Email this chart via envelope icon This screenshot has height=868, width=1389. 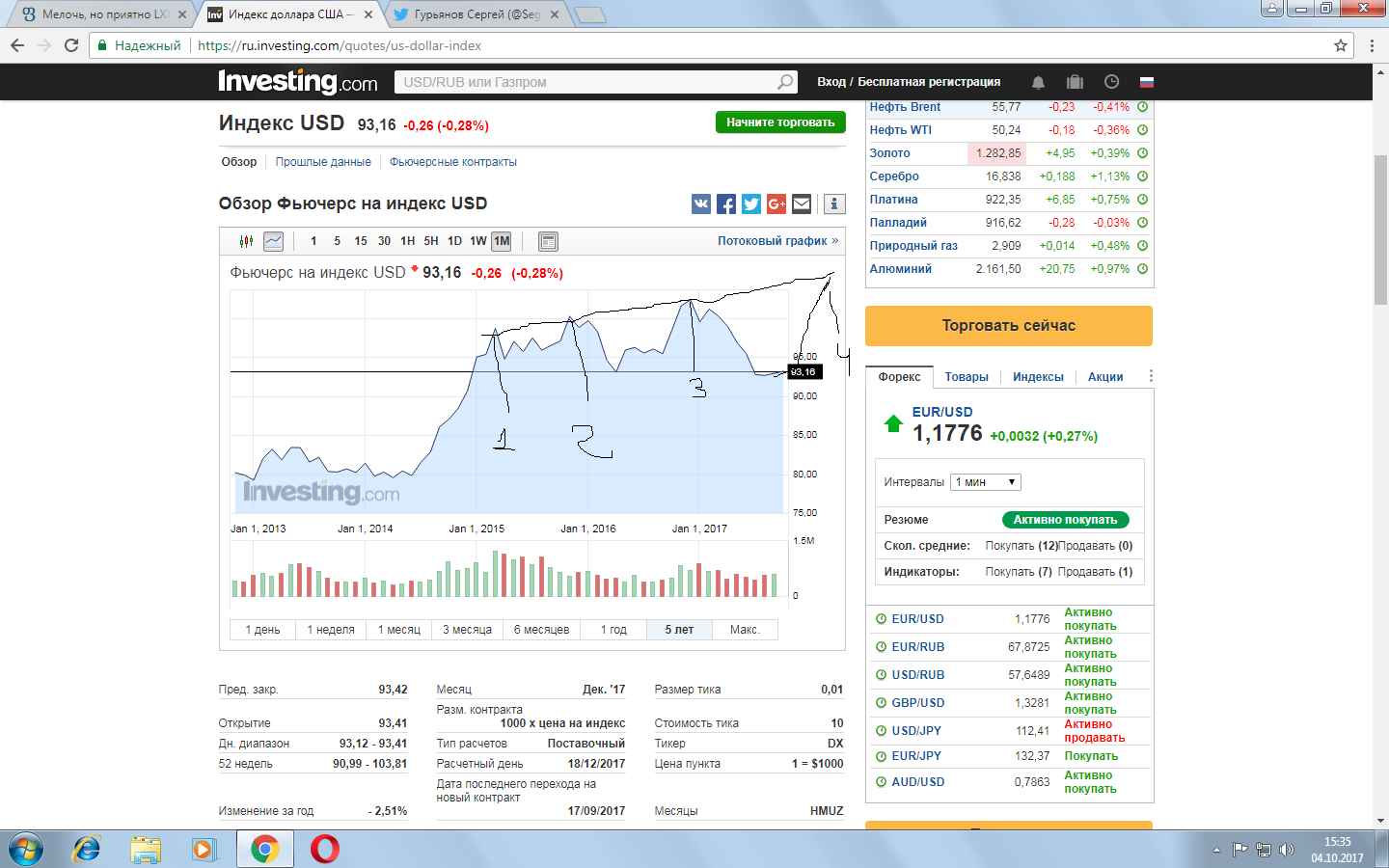[x=802, y=203]
